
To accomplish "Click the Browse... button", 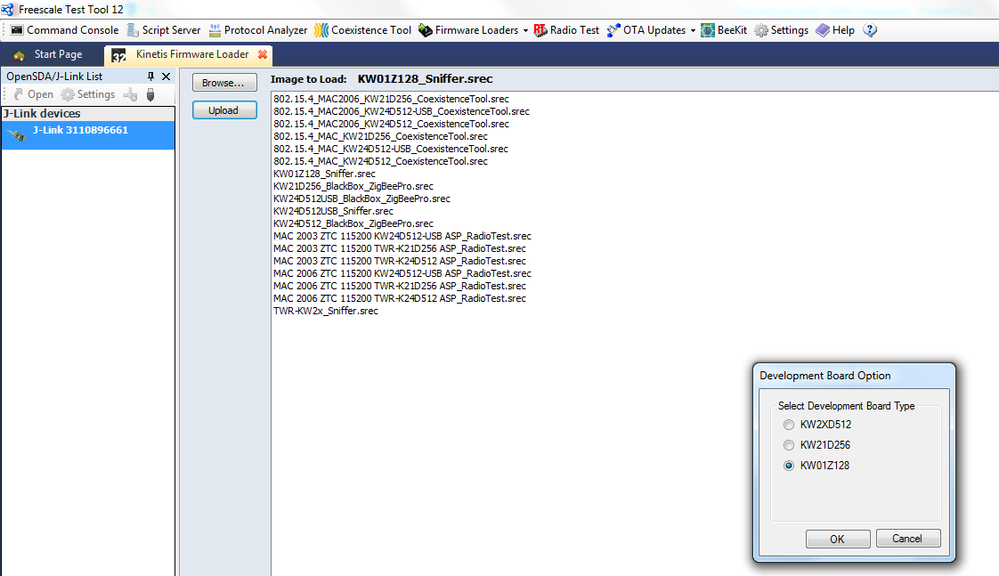I will click(224, 83).
